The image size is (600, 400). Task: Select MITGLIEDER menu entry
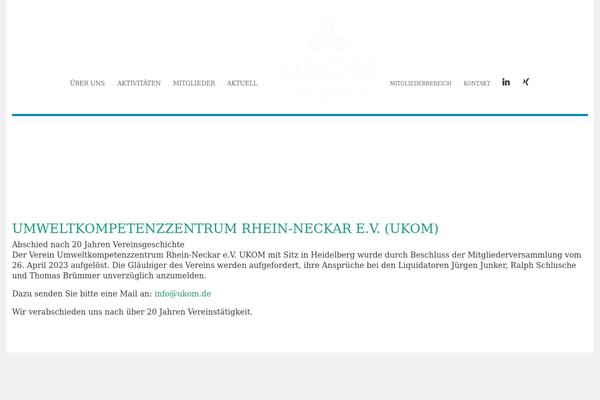(194, 83)
